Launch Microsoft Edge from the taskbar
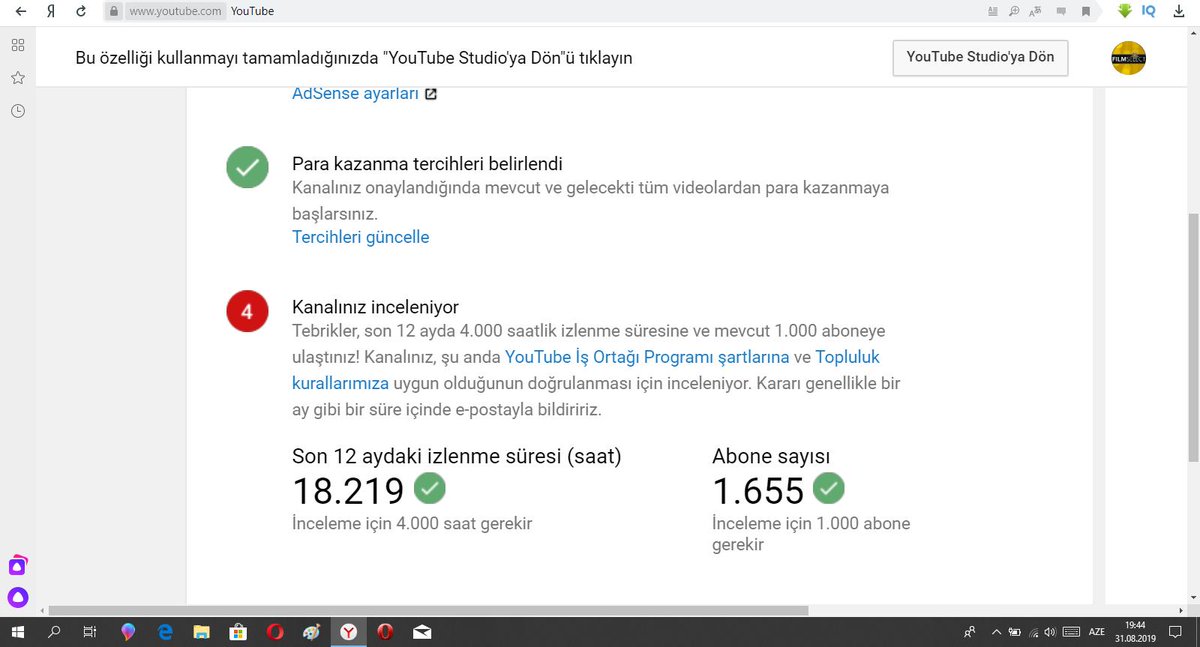Screen dimensions: 1200x647 [x=165, y=632]
